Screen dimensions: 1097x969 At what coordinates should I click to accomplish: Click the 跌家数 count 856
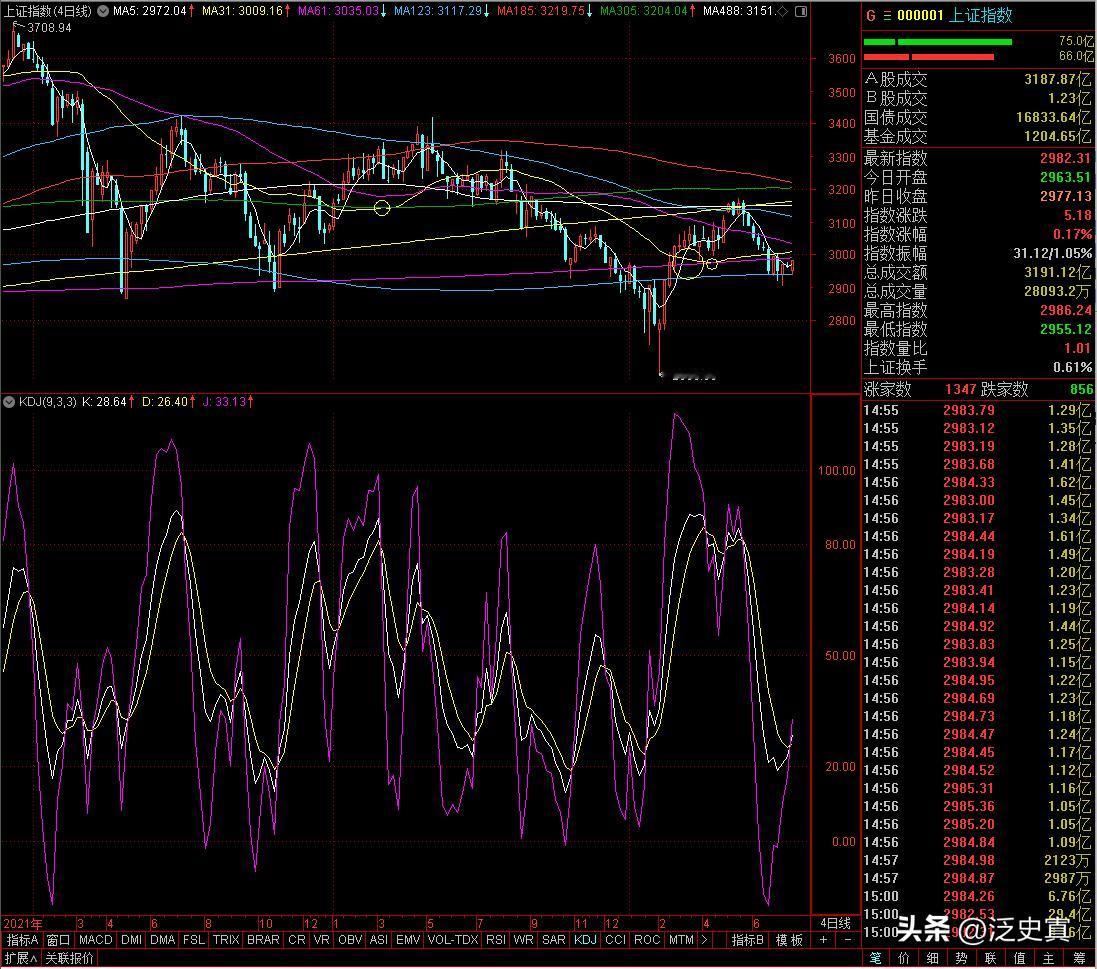pyautogui.click(x=1081, y=389)
